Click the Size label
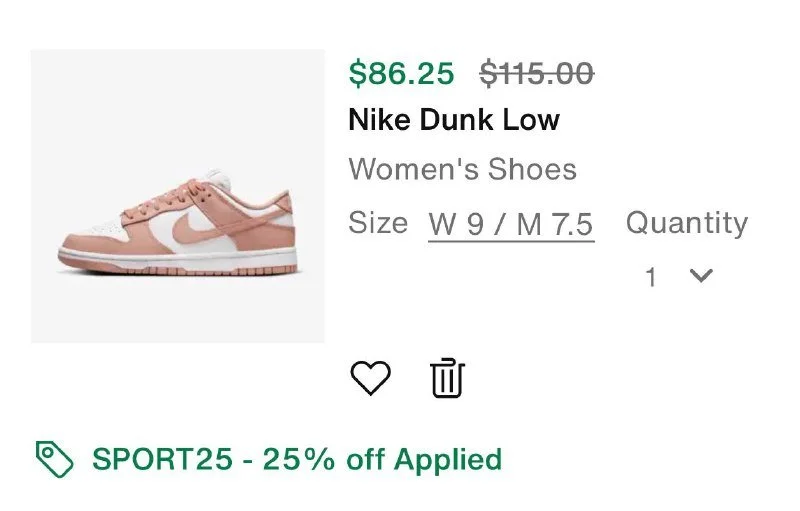800x511 pixels. point(378,223)
